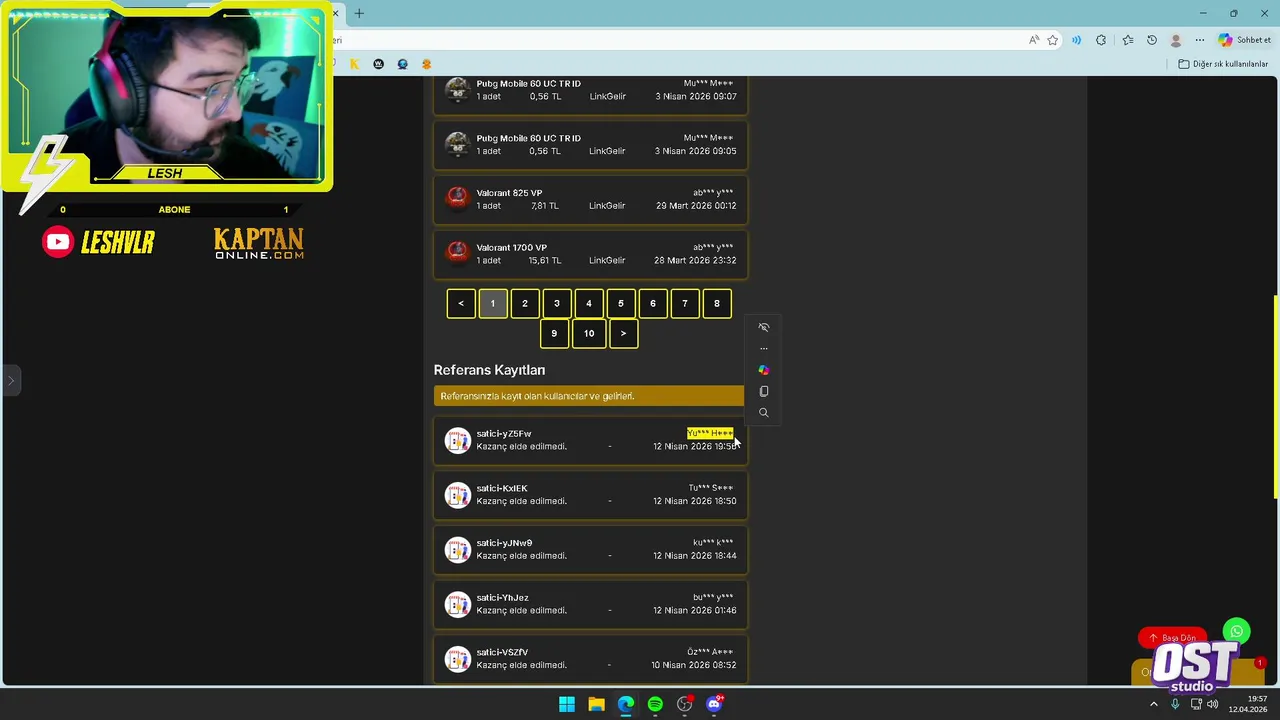
Task: Open the black W bookmark icon
Action: pyautogui.click(x=378, y=64)
